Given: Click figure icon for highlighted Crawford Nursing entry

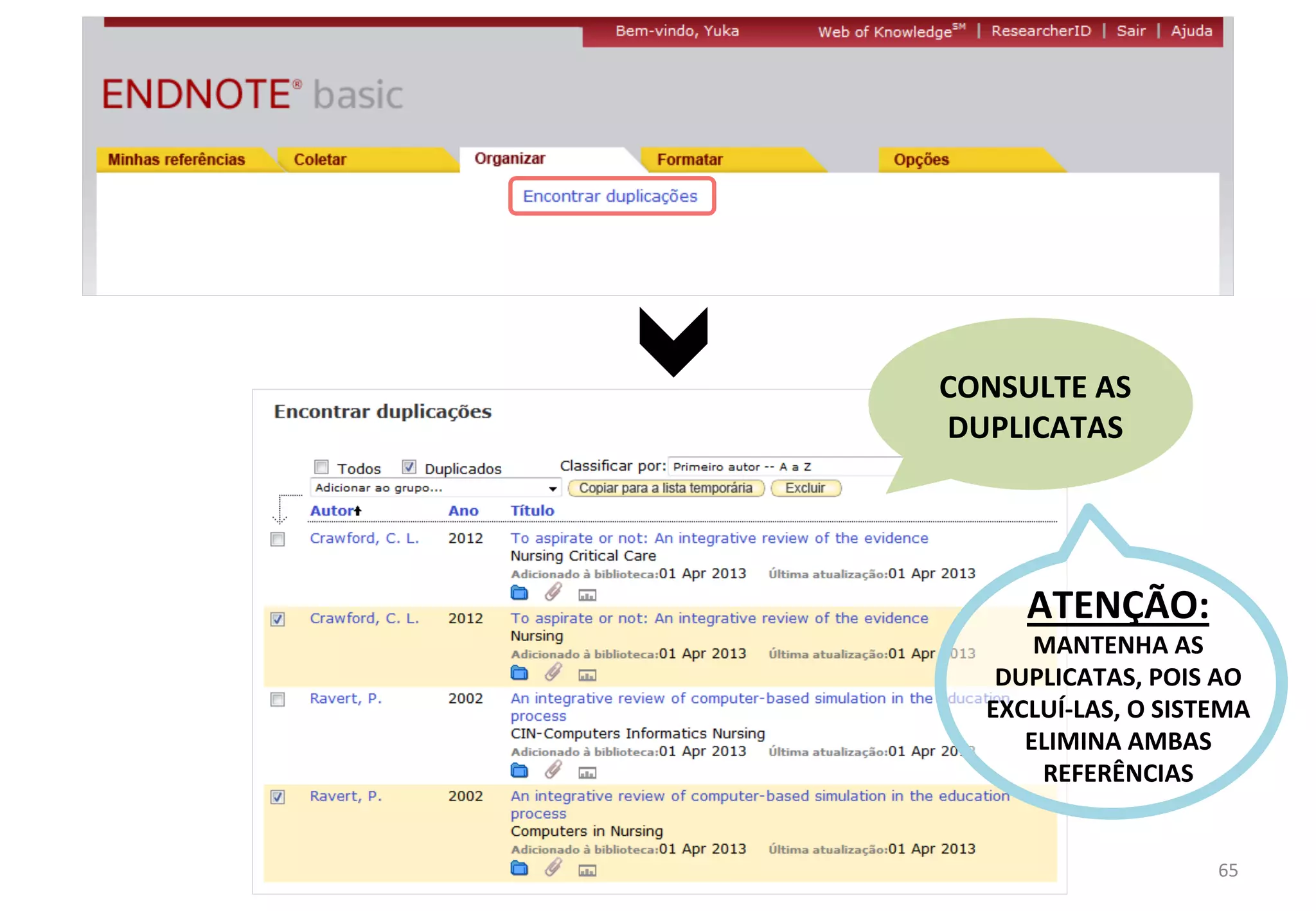Looking at the screenshot, I should (587, 676).
